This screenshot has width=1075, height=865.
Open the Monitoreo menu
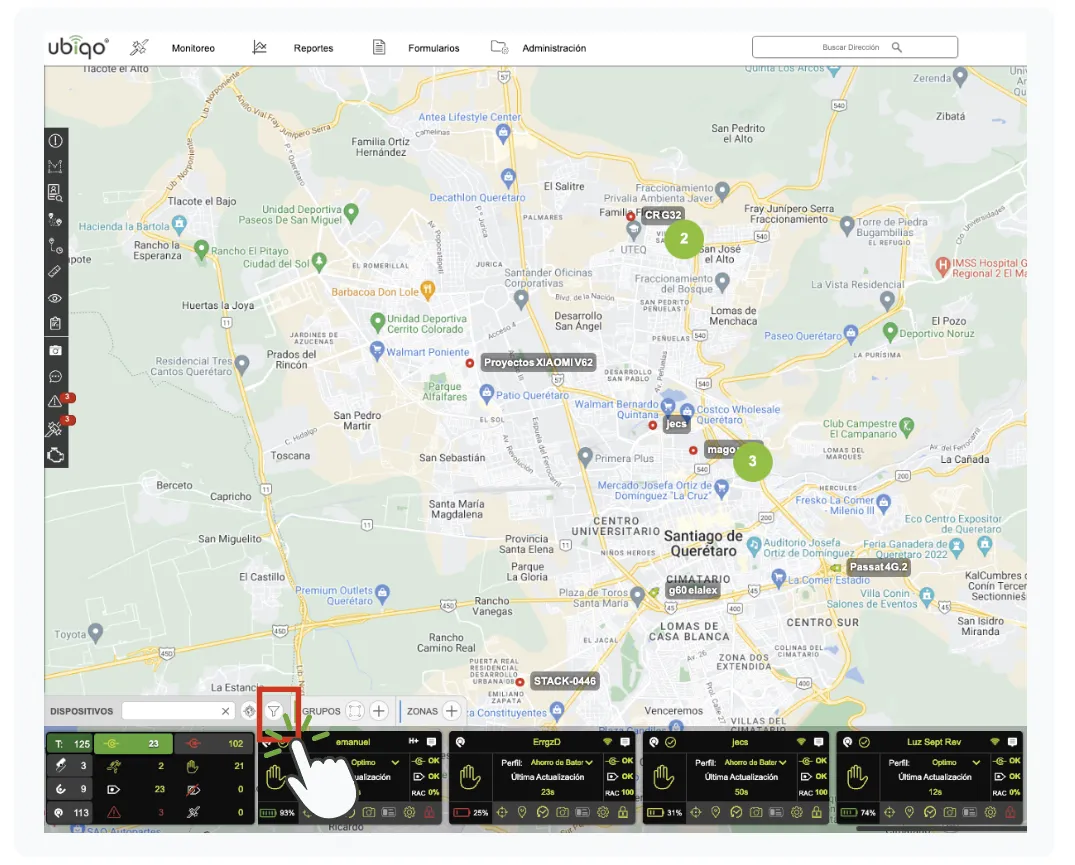point(193,48)
